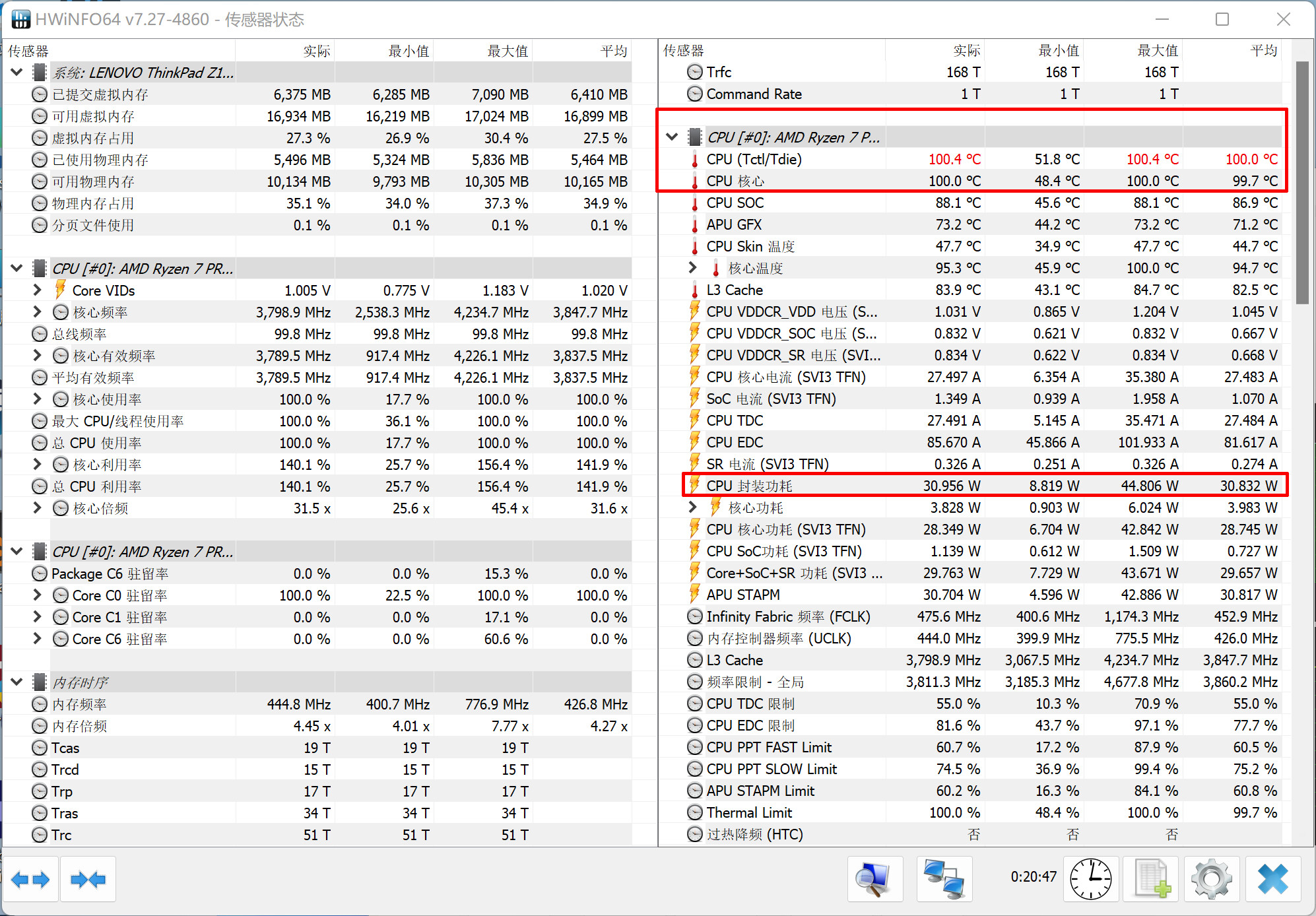The width and height of the screenshot is (1316, 916).
Task: Reset the timer with the clock icon
Action: pyautogui.click(x=1090, y=879)
